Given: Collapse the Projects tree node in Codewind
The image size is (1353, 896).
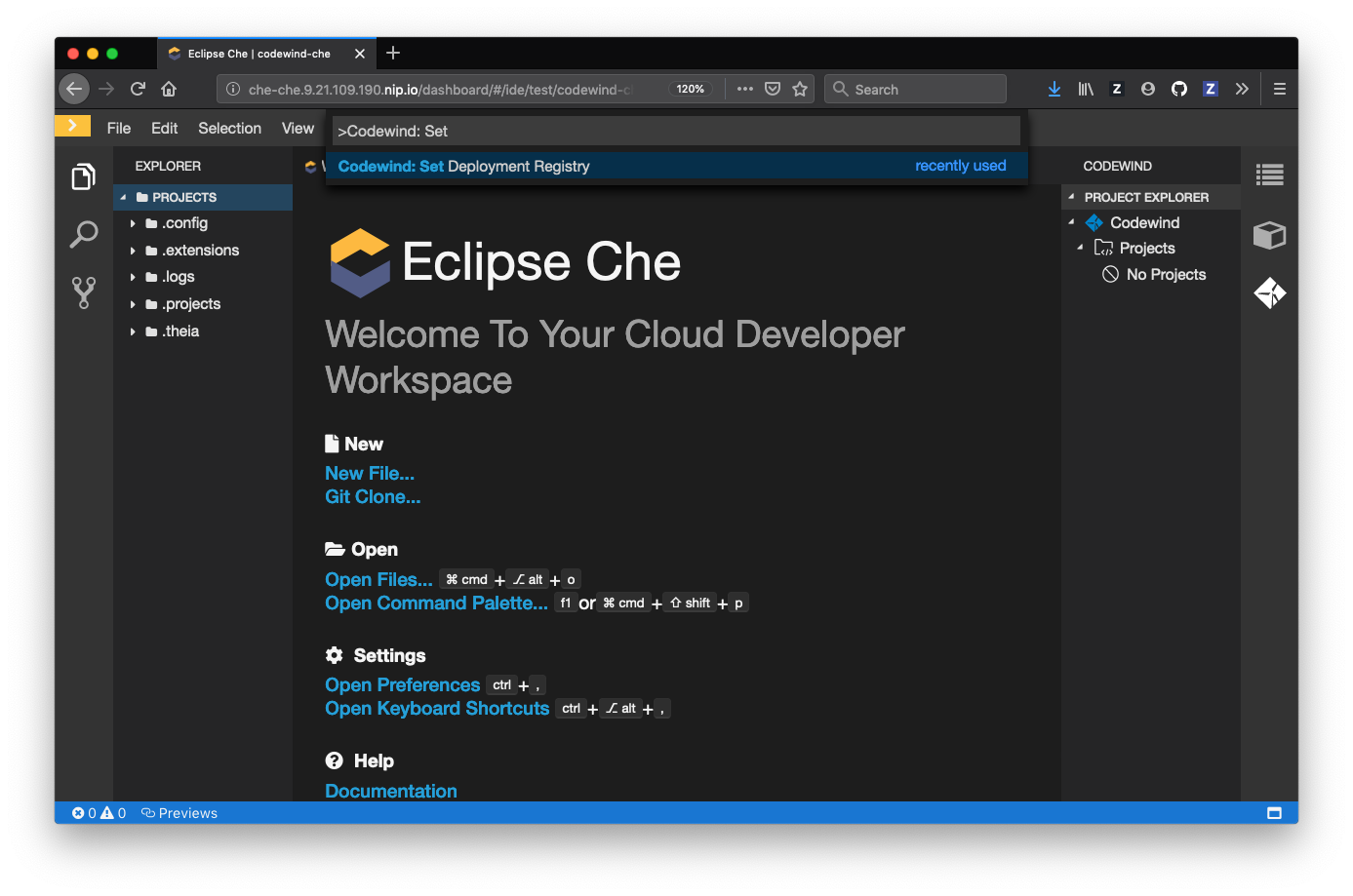Looking at the screenshot, I should [x=1080, y=248].
